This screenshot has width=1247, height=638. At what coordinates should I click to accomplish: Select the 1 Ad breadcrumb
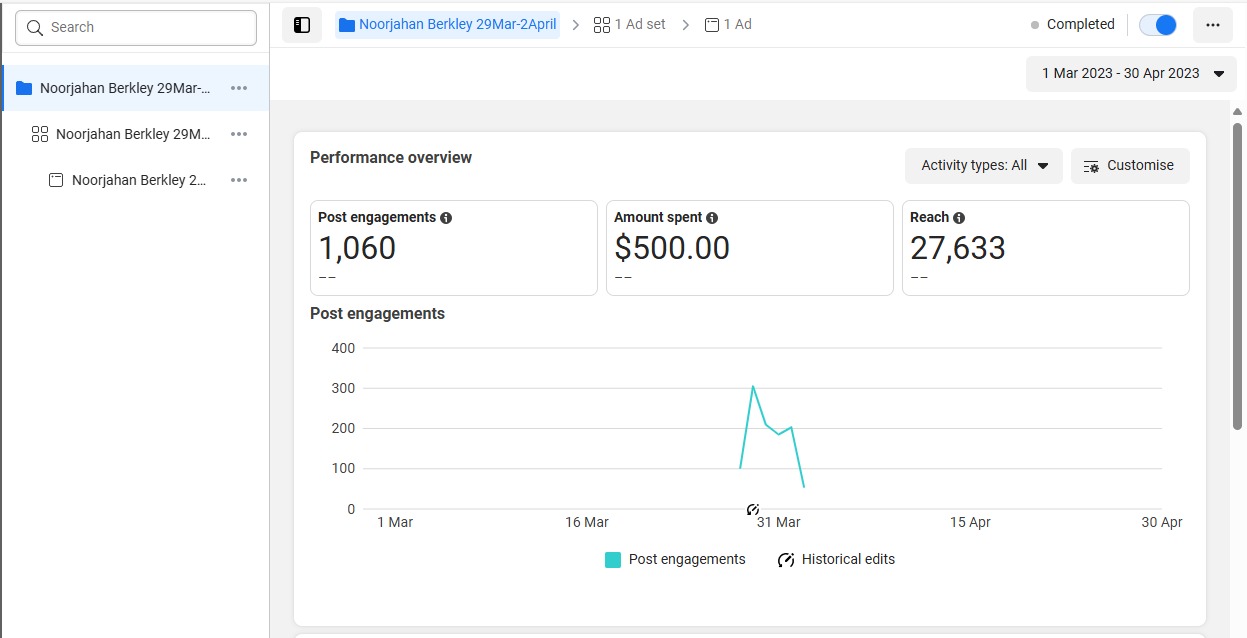coord(728,24)
